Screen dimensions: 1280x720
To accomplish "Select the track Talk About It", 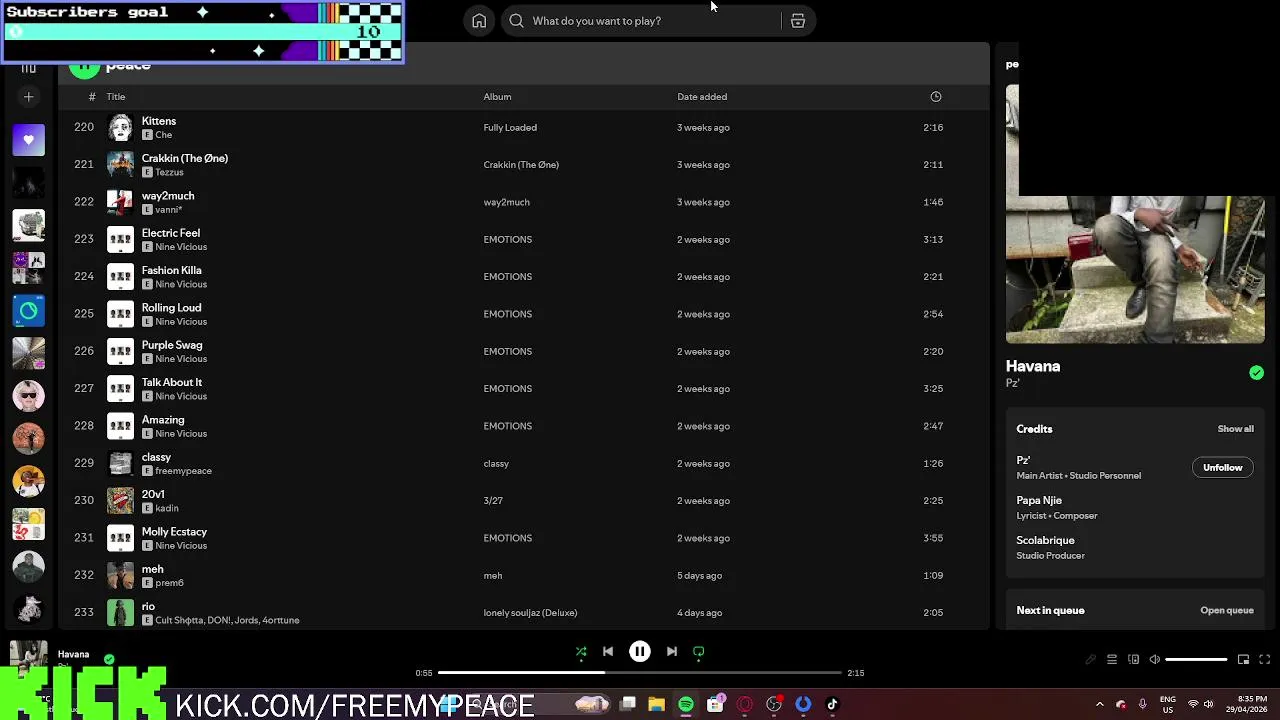I will click(x=171, y=382).
